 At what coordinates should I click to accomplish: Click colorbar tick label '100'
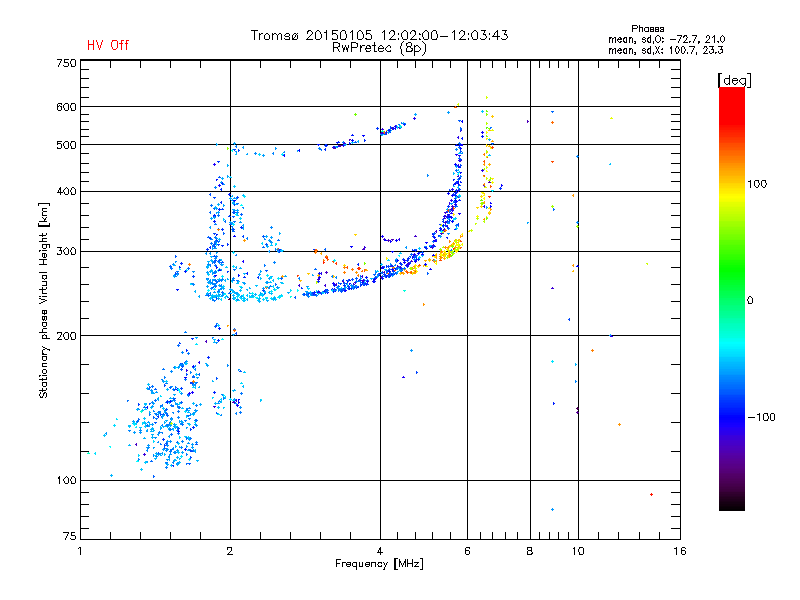click(757, 184)
